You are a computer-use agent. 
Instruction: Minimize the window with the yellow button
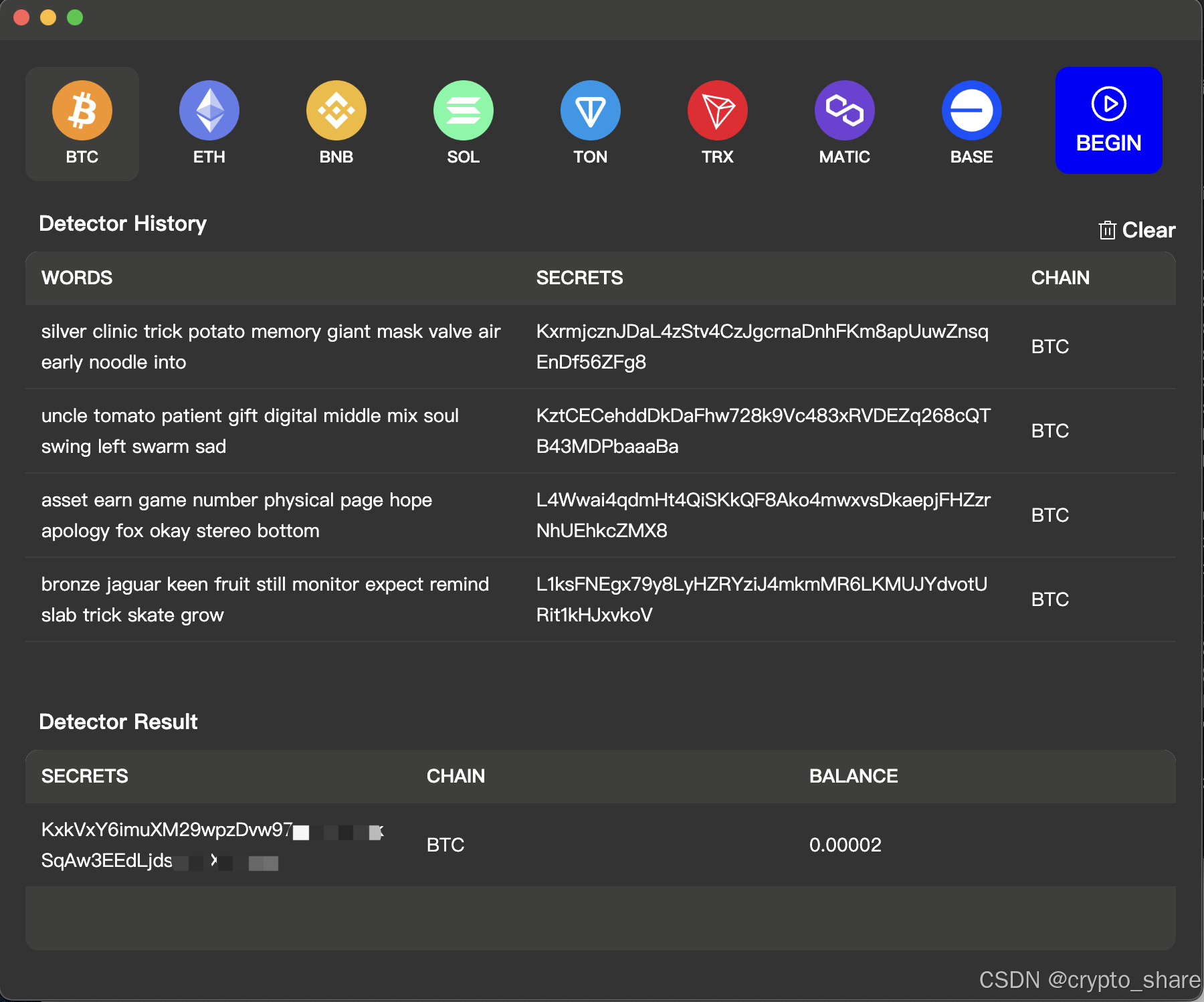48,17
